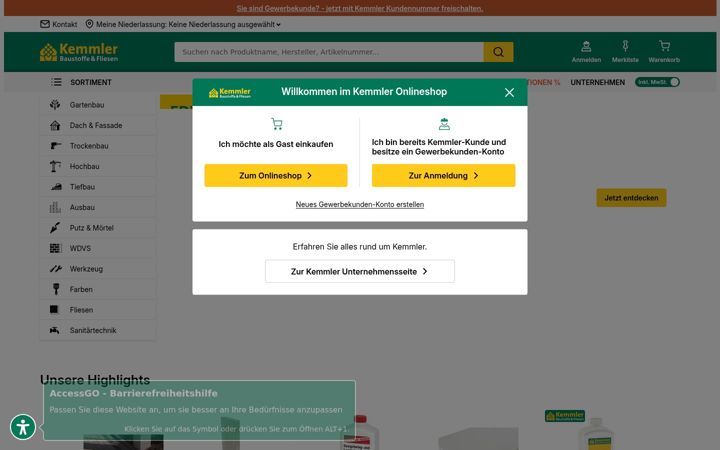Close the Willkommen dialog with X
The height and width of the screenshot is (450, 720).
(509, 92)
